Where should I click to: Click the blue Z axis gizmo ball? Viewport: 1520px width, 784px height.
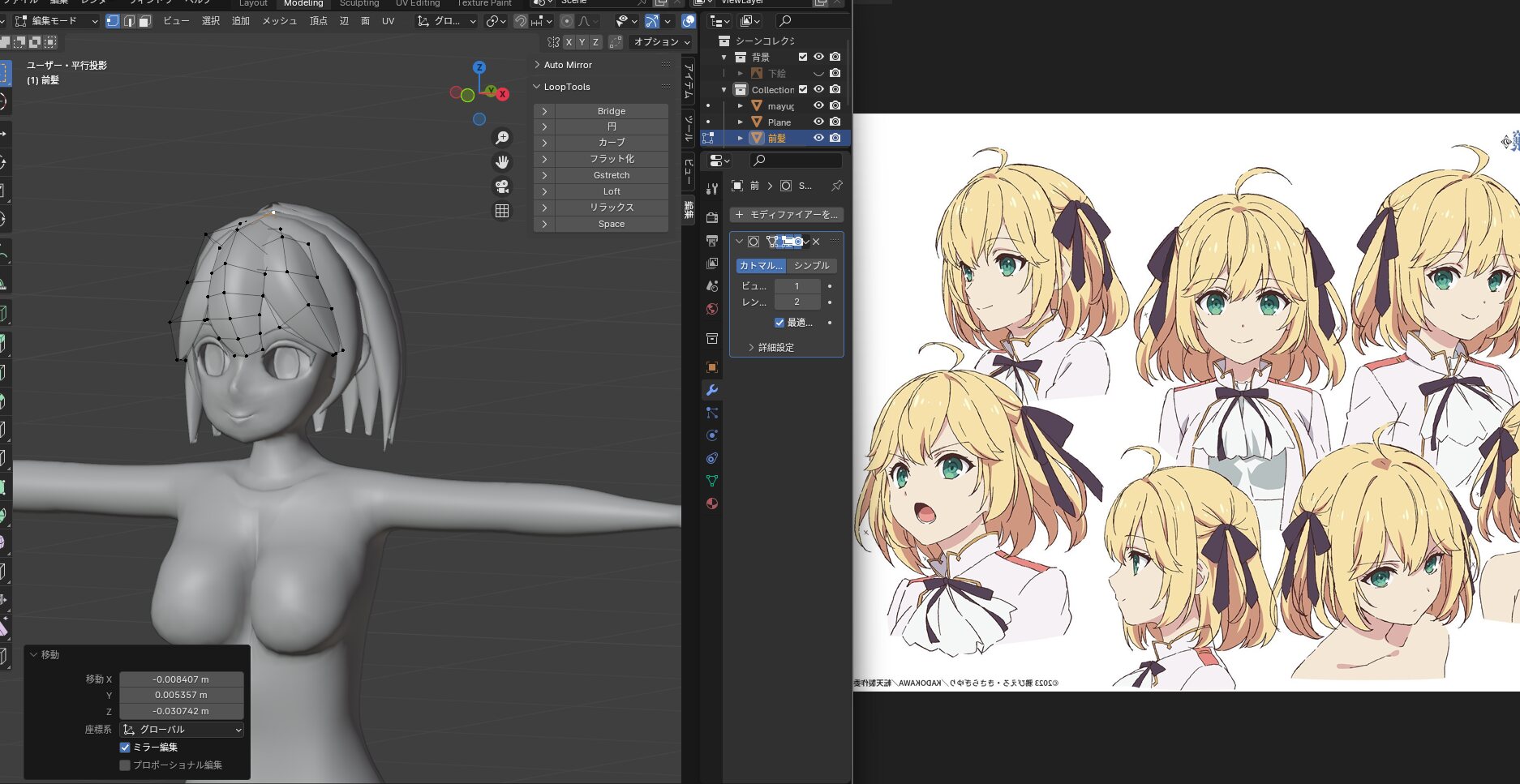click(x=479, y=67)
